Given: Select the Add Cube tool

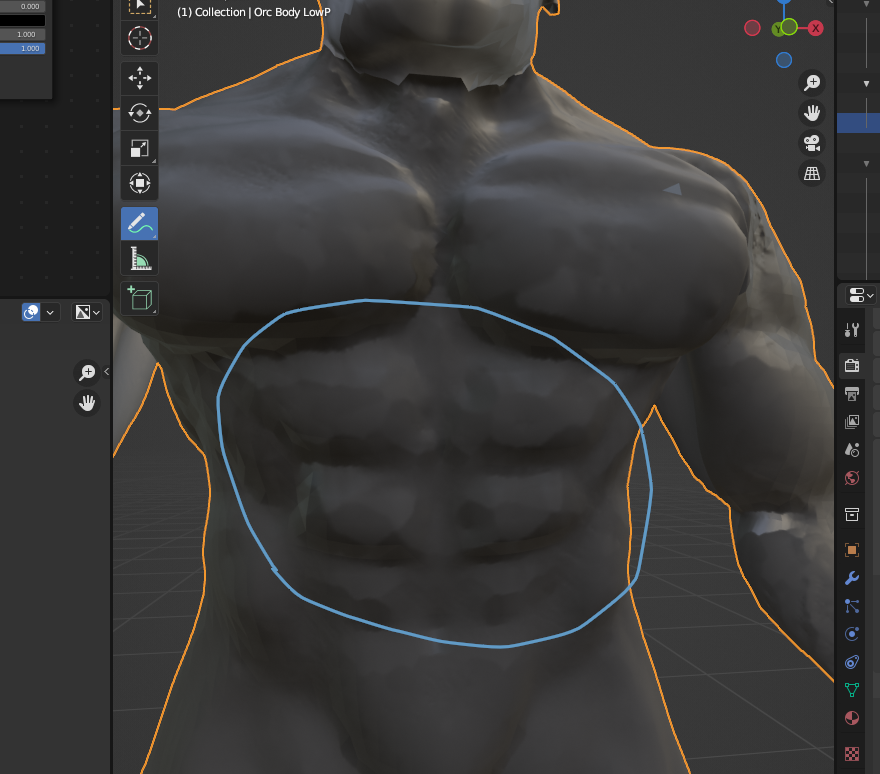Looking at the screenshot, I should (139, 297).
